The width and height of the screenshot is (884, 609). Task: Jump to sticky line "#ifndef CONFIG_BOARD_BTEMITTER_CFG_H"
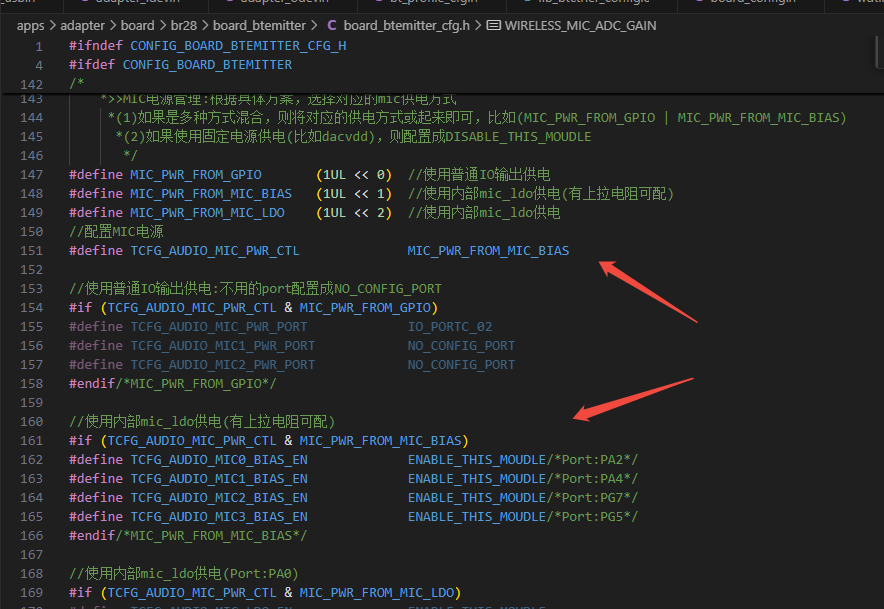click(207, 46)
